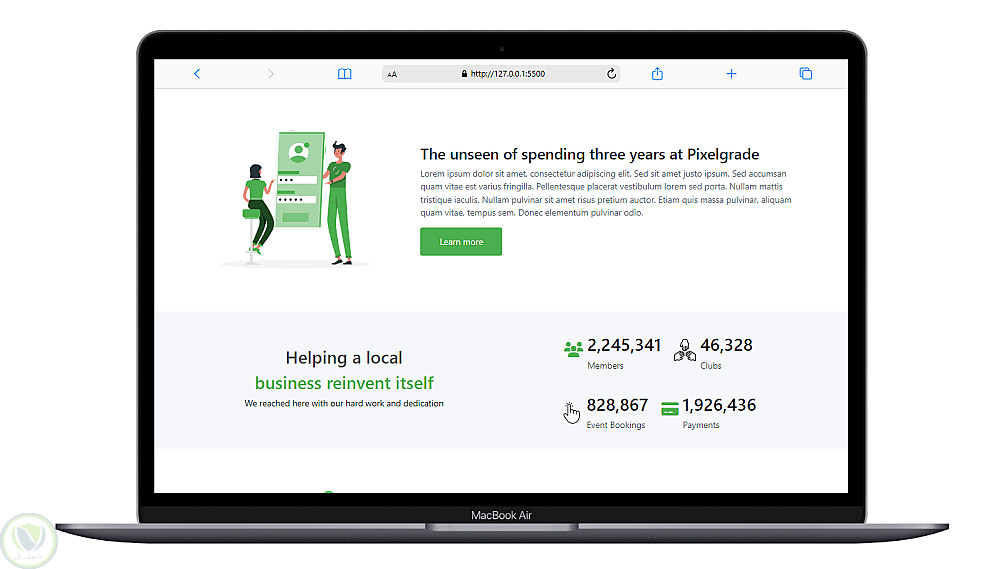Reload the page with the refresh icon
Screen dimensions: 1000x569
pyautogui.click(x=612, y=74)
